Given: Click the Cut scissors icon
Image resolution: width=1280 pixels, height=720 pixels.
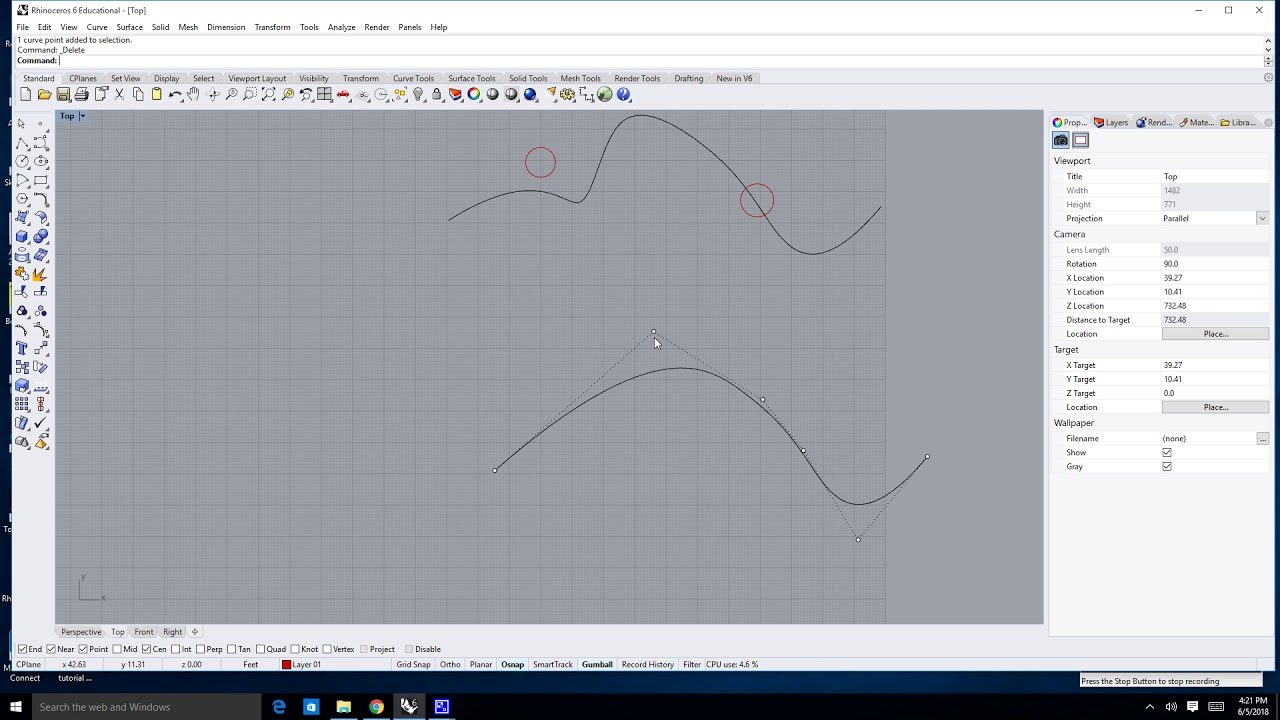Looking at the screenshot, I should [x=119, y=94].
